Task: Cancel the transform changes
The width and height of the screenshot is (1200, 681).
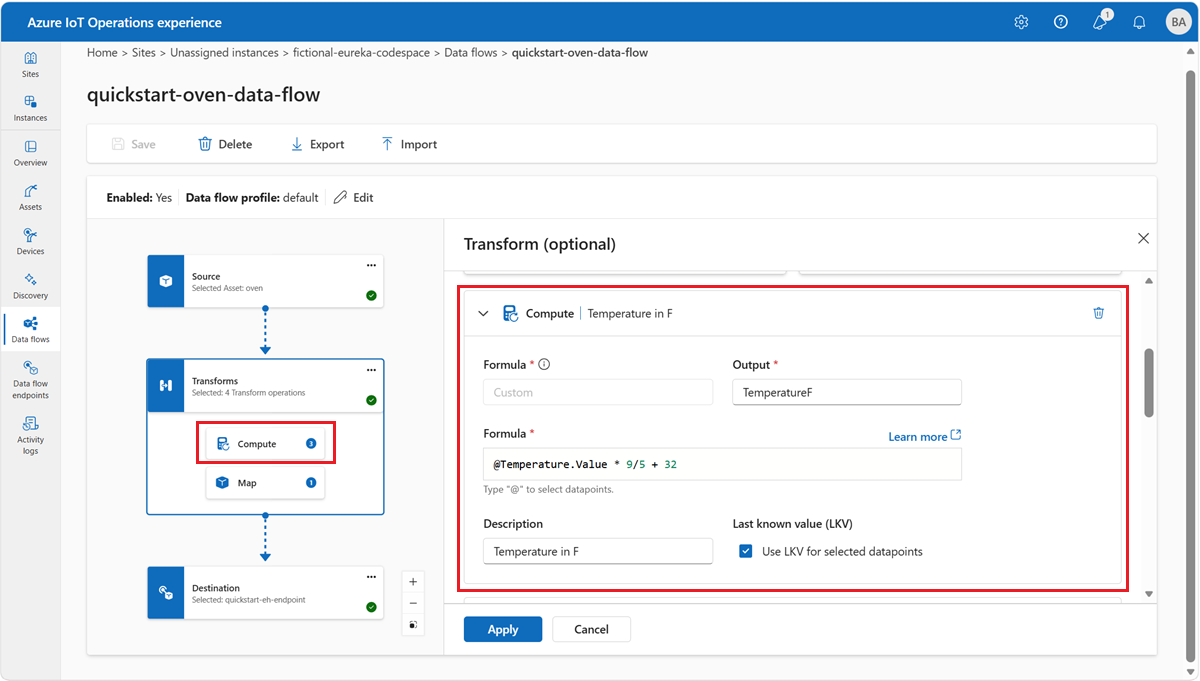Action: point(591,629)
